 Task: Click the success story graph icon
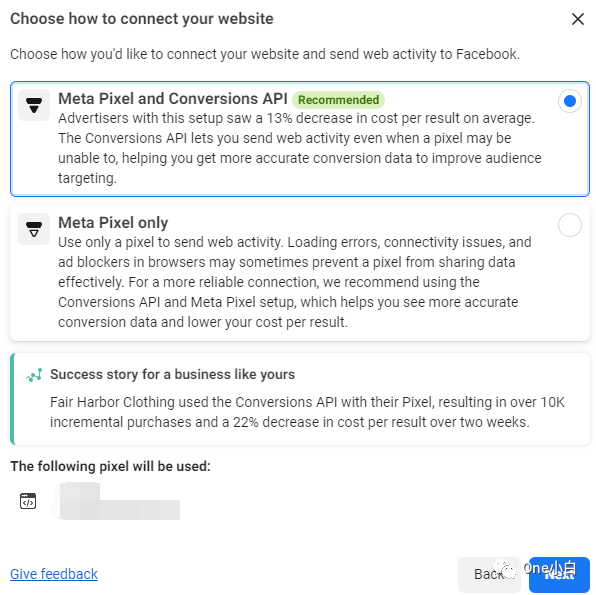click(34, 375)
